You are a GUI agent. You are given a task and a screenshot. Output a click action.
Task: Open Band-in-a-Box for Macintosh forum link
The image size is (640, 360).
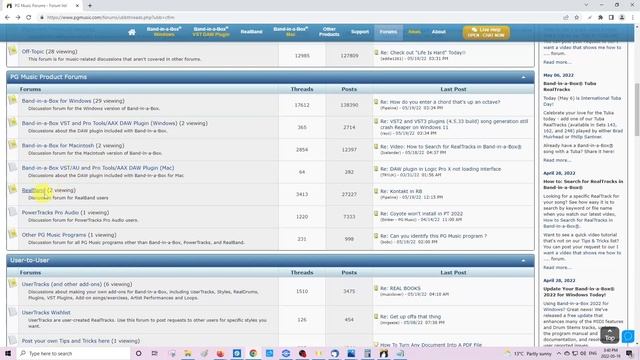pos(58,146)
